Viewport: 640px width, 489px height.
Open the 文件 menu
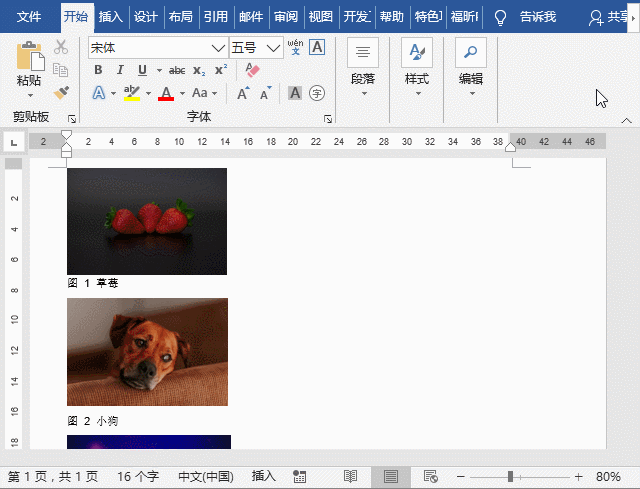click(x=29, y=17)
